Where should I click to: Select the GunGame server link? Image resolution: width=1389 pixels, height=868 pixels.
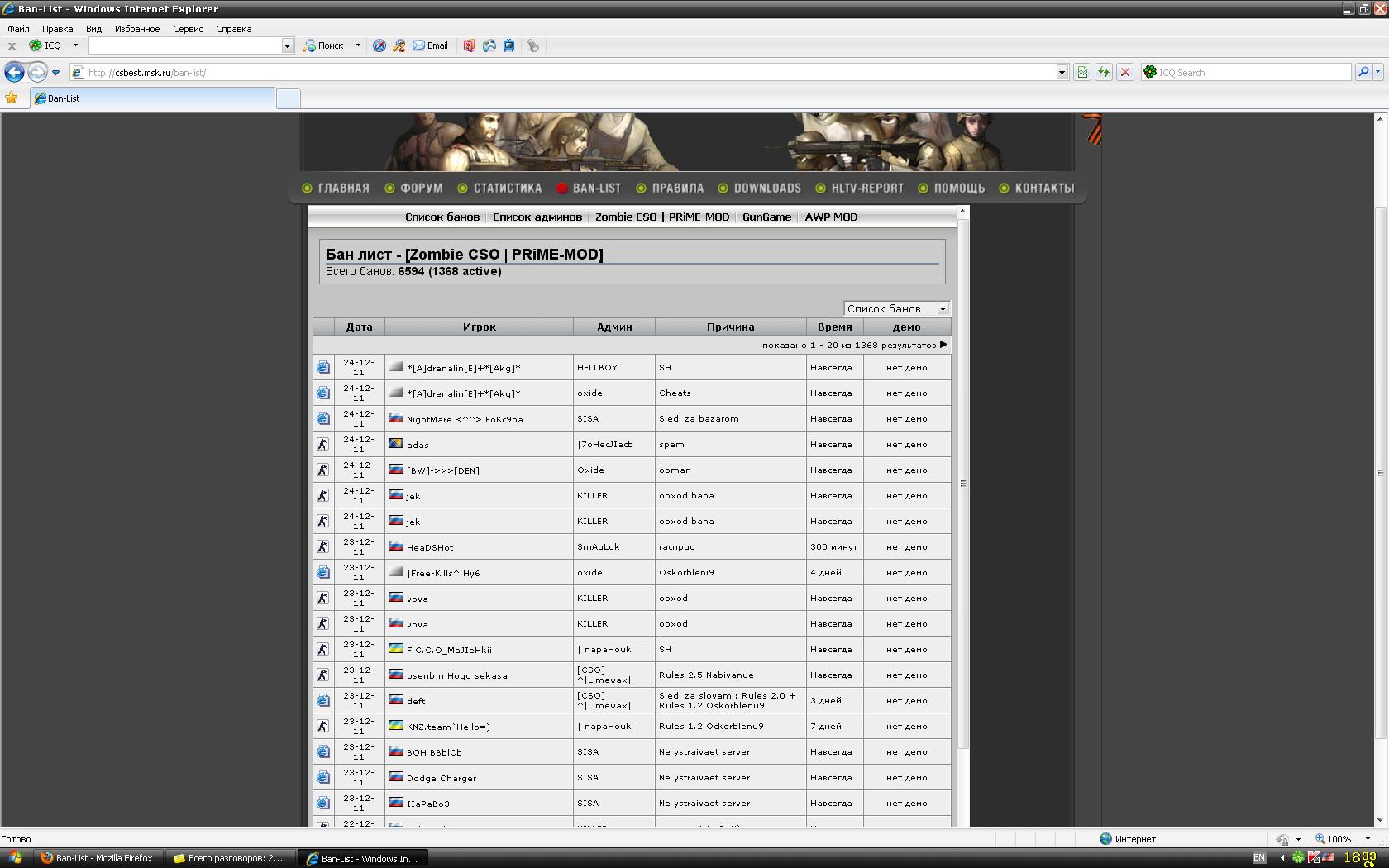coord(766,217)
